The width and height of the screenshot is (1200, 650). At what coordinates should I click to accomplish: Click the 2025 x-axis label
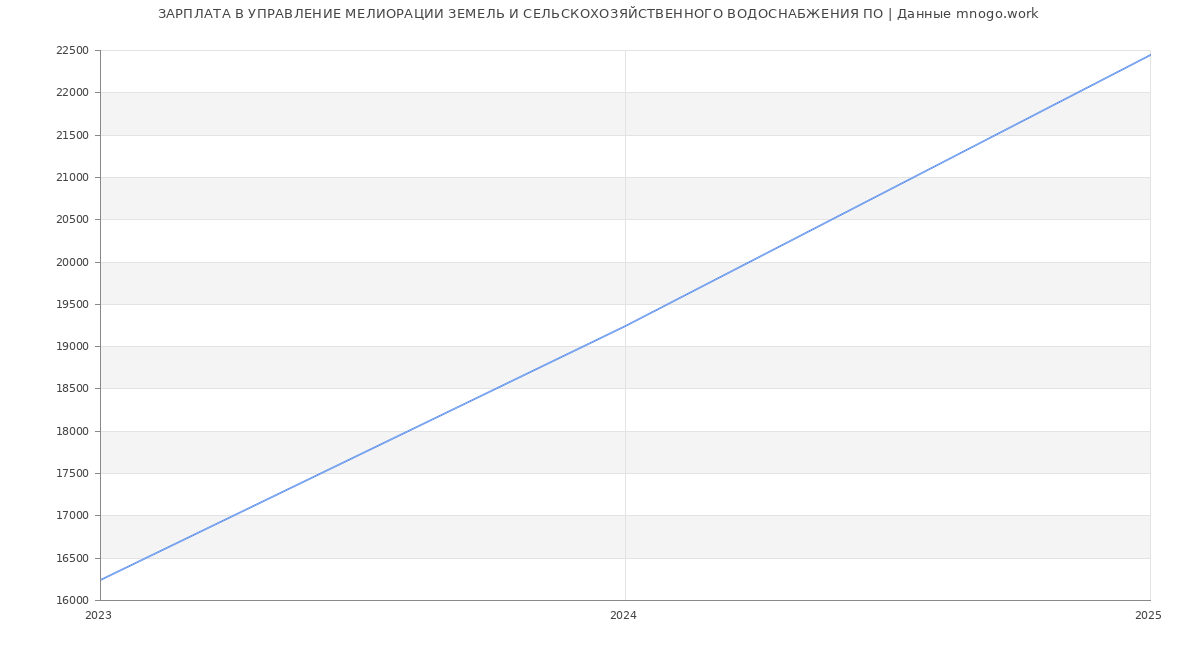[1148, 616]
